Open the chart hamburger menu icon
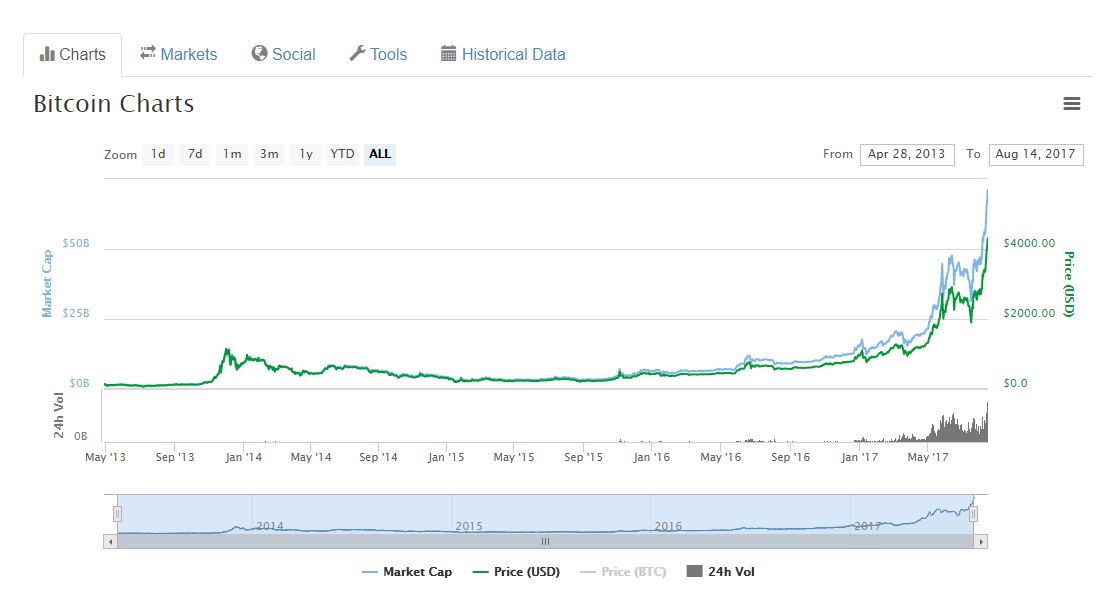Screen dimensions: 1112x589 tap(1072, 104)
